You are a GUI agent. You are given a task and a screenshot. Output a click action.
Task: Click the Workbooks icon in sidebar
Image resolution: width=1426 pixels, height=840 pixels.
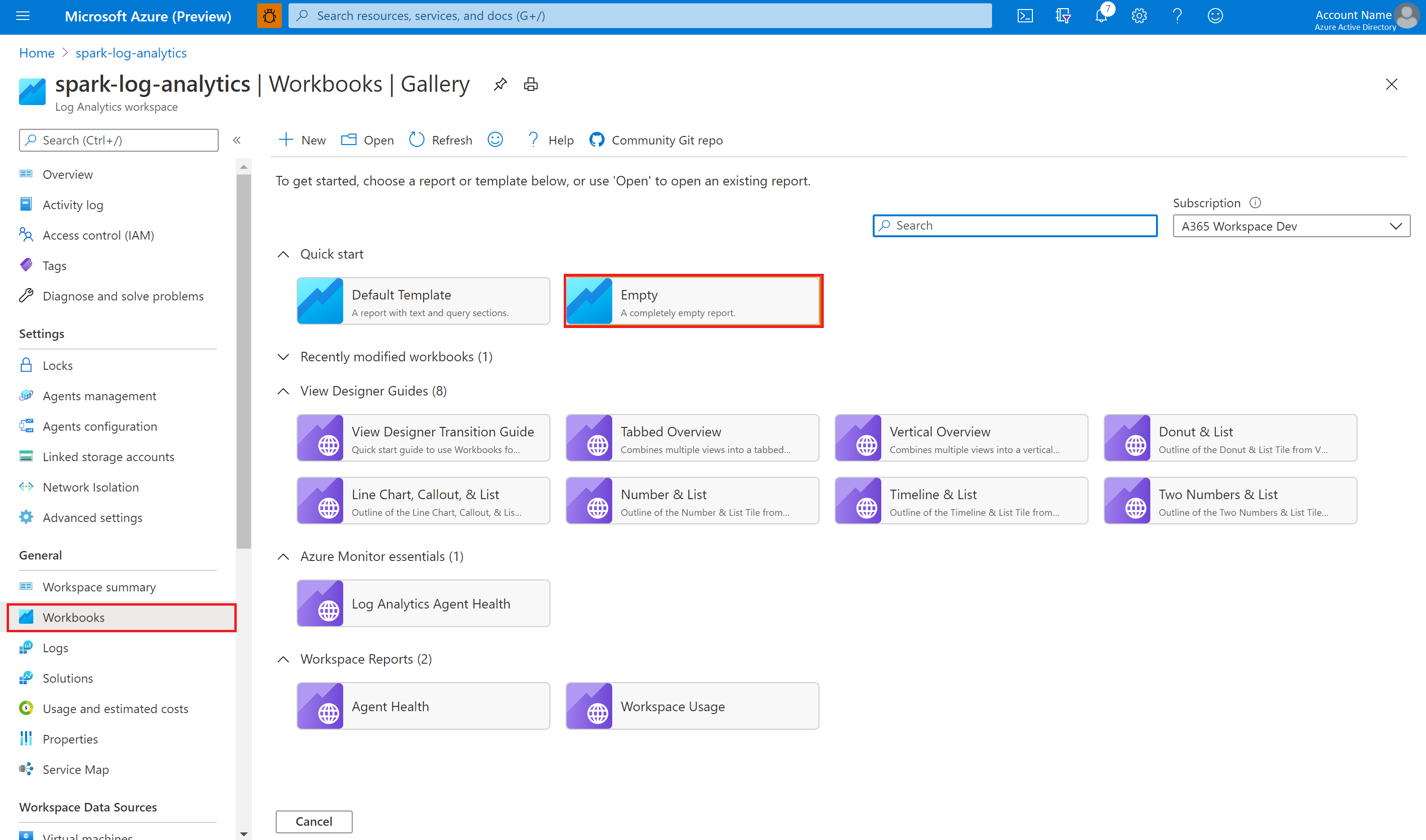point(27,617)
